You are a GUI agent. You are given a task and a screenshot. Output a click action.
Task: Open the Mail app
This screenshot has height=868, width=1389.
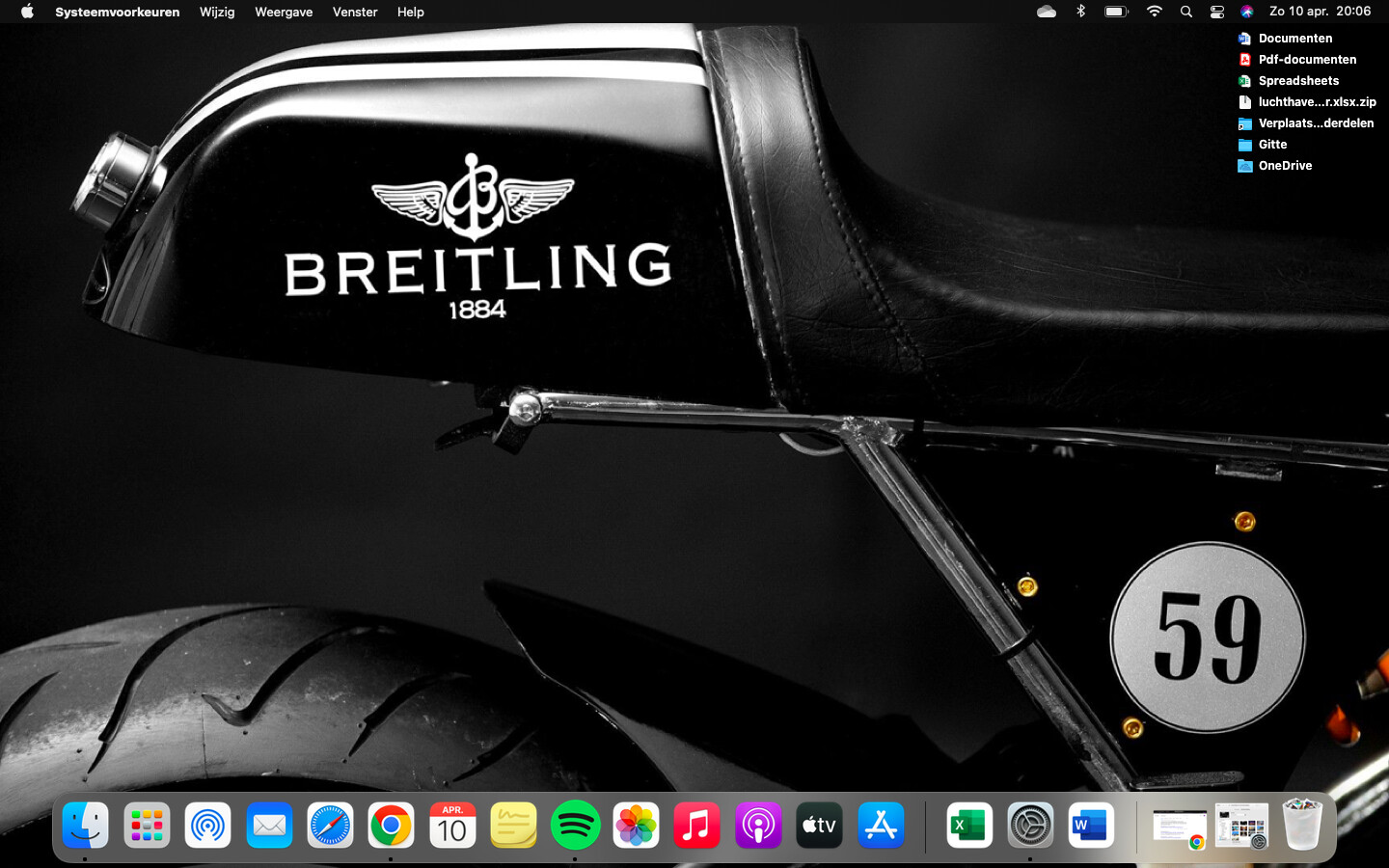269,826
